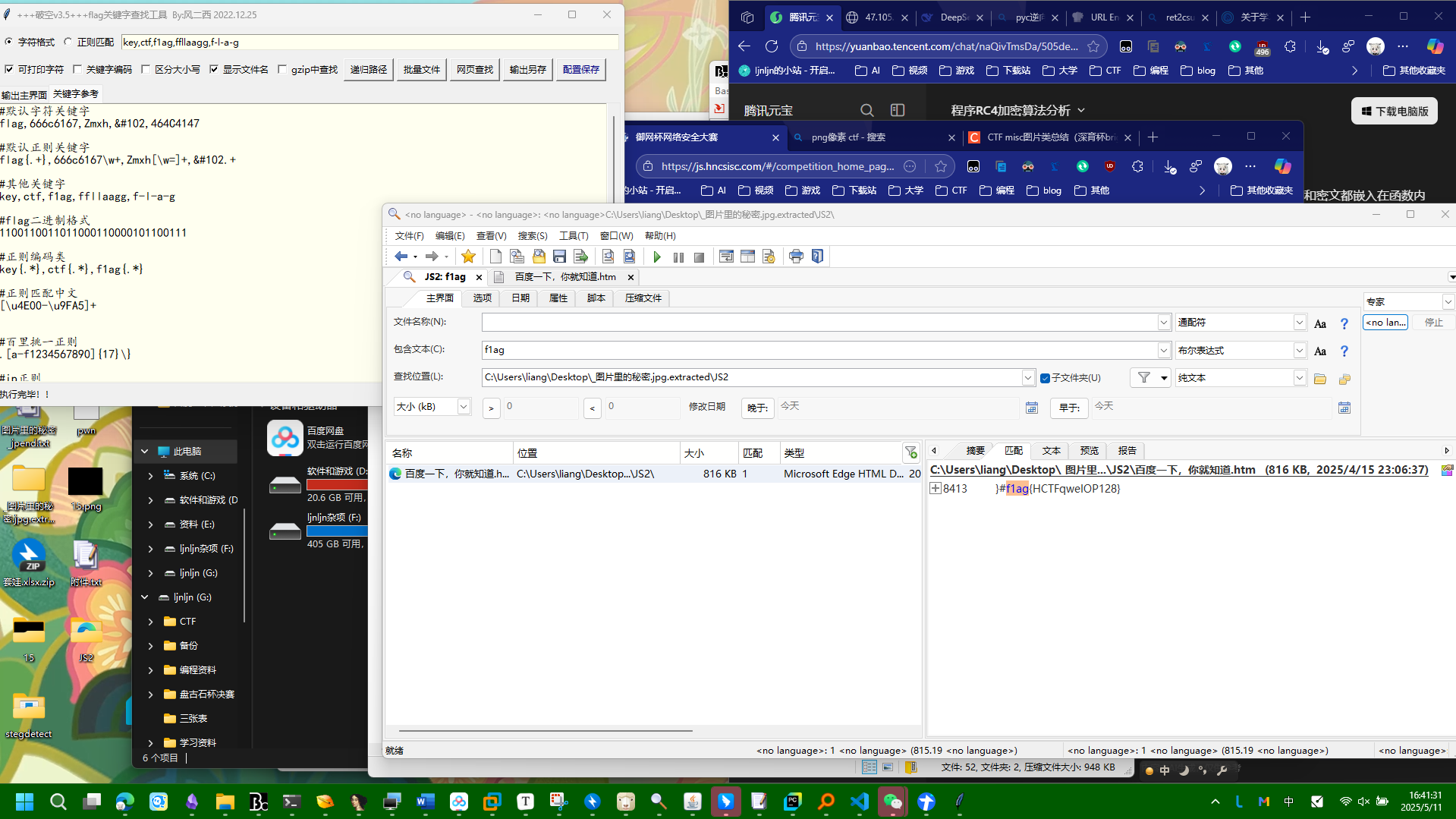The width and height of the screenshot is (1456, 819).
Task: Click the Windows Start button on taskbar
Action: tap(25, 802)
